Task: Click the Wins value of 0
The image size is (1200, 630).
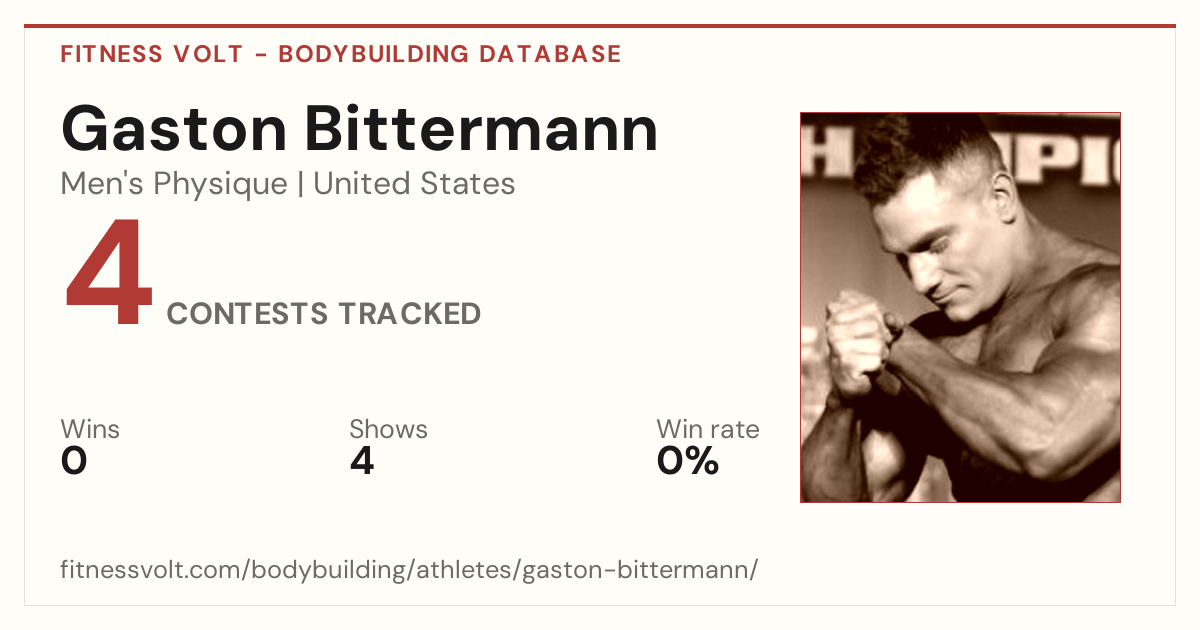Action: click(74, 461)
